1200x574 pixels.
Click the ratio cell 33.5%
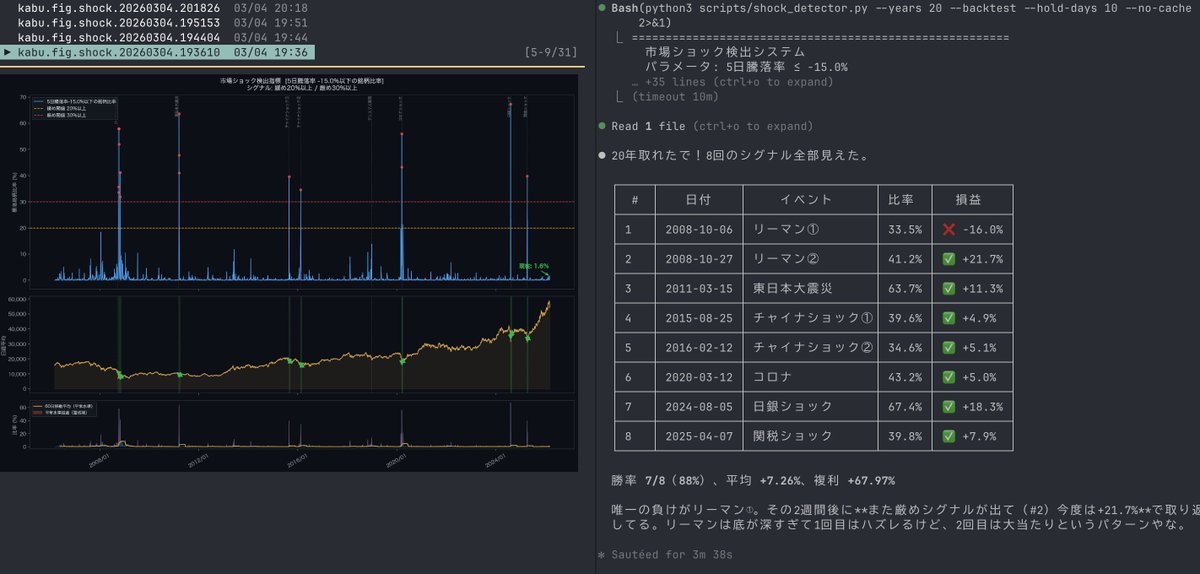click(905, 229)
